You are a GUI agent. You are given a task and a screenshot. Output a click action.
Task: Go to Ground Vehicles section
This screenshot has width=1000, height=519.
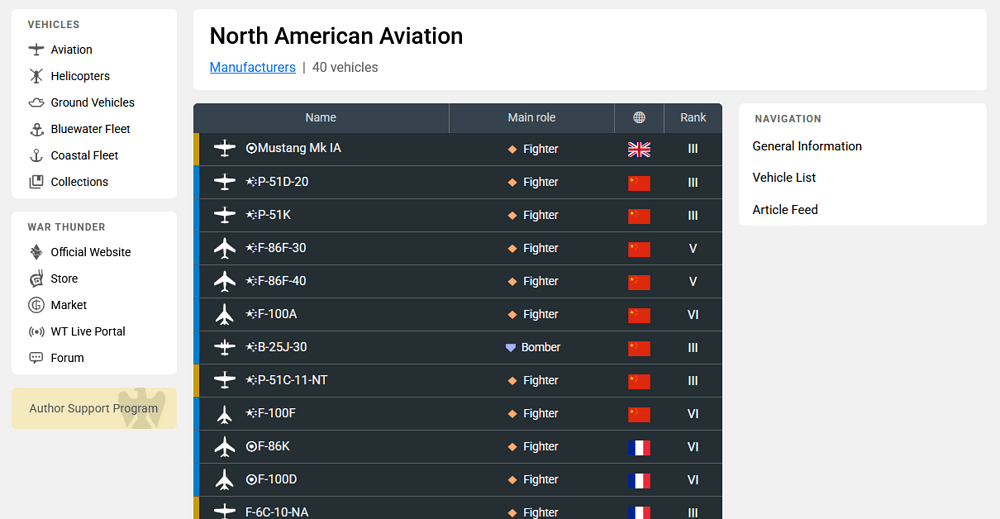tap(92, 103)
